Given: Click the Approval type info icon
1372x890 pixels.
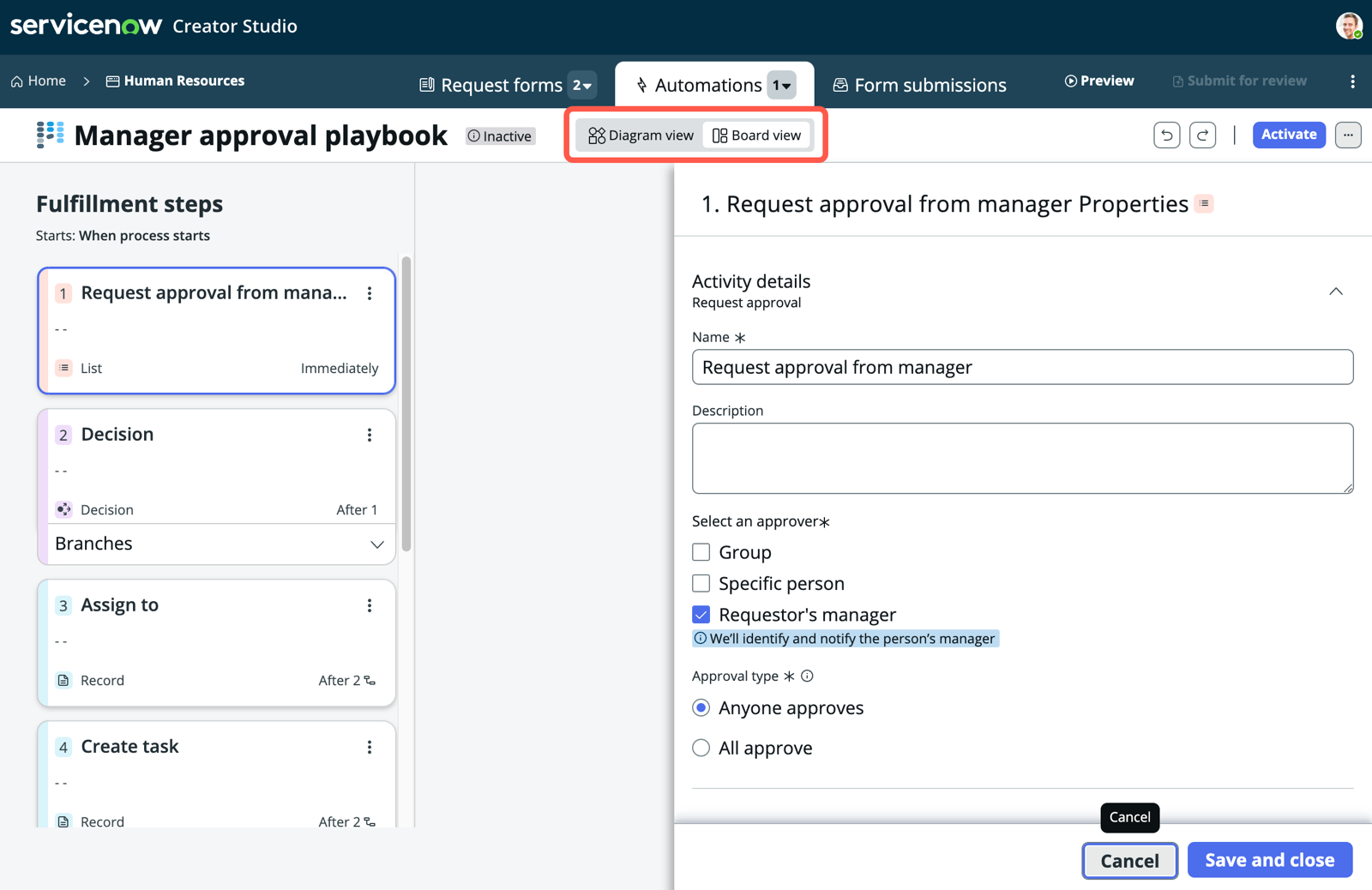Looking at the screenshot, I should click(807, 676).
